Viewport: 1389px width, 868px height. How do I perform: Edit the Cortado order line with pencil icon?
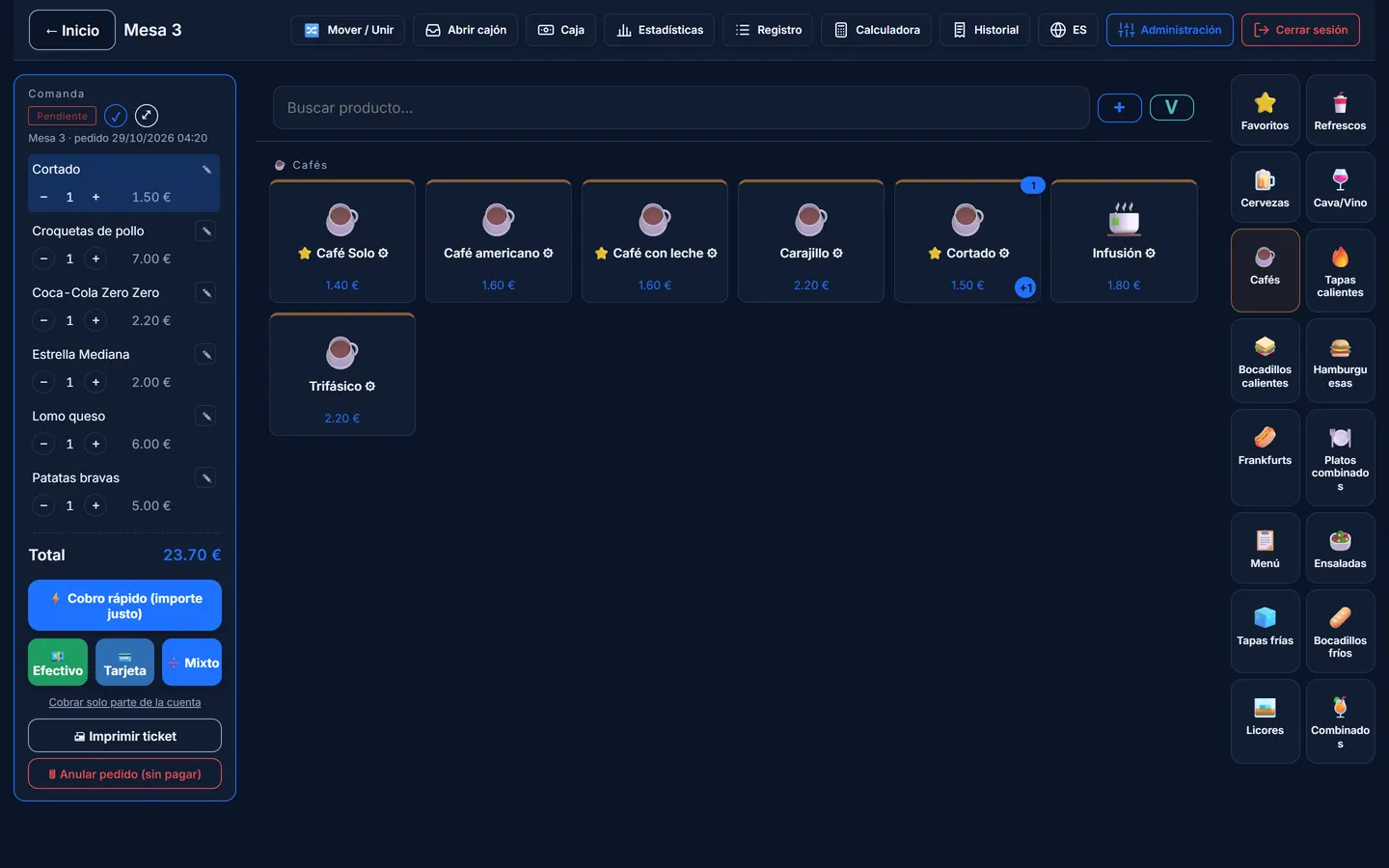click(x=205, y=170)
